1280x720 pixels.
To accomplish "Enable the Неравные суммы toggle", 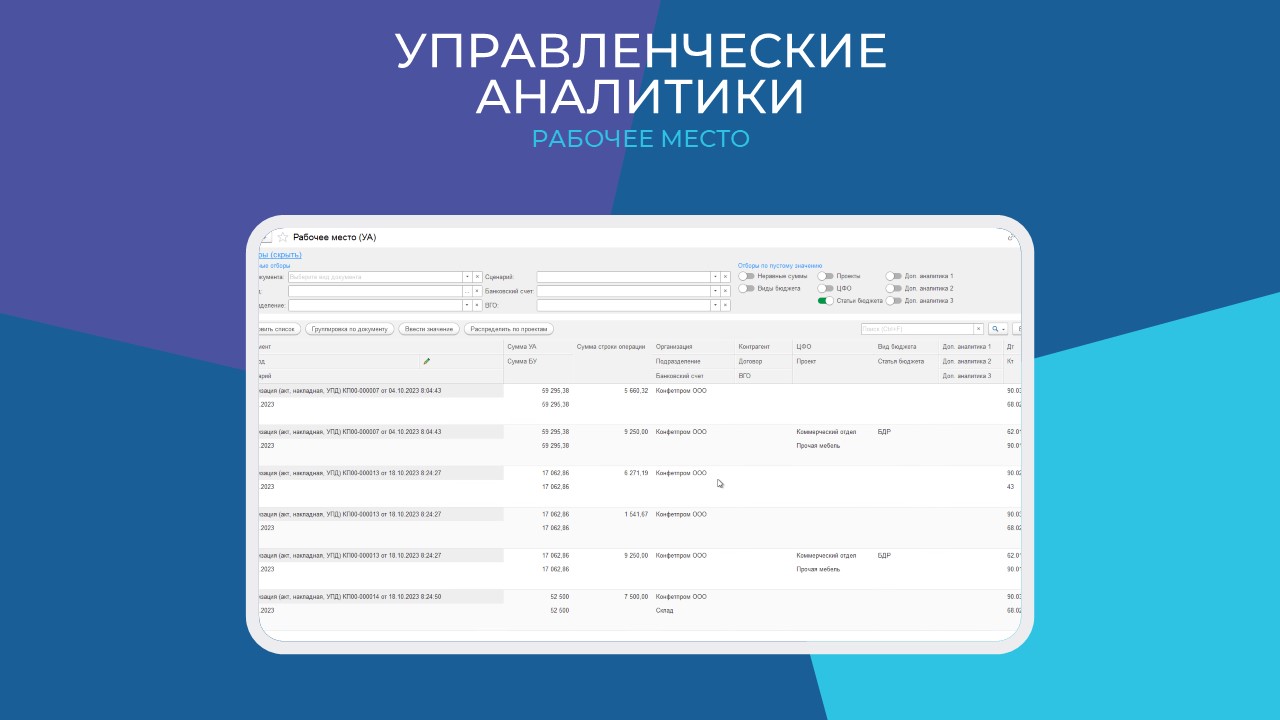I will click(746, 276).
